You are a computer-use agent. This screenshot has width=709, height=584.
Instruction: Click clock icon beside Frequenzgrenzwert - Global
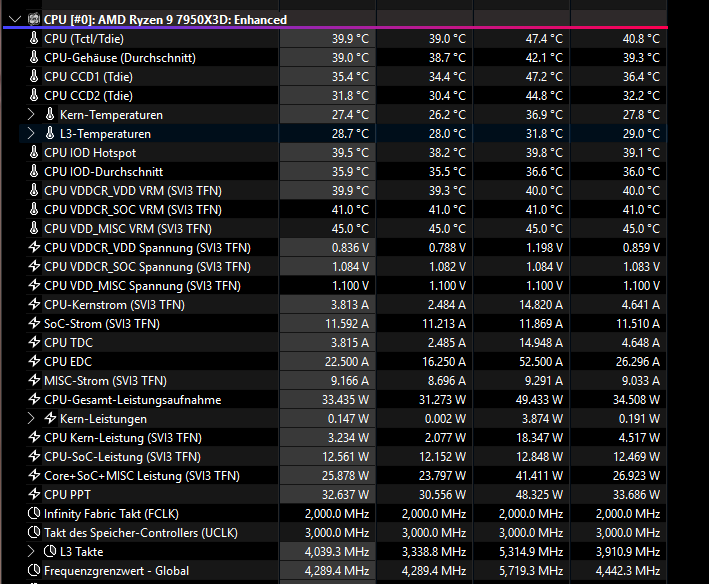click(x=34, y=570)
